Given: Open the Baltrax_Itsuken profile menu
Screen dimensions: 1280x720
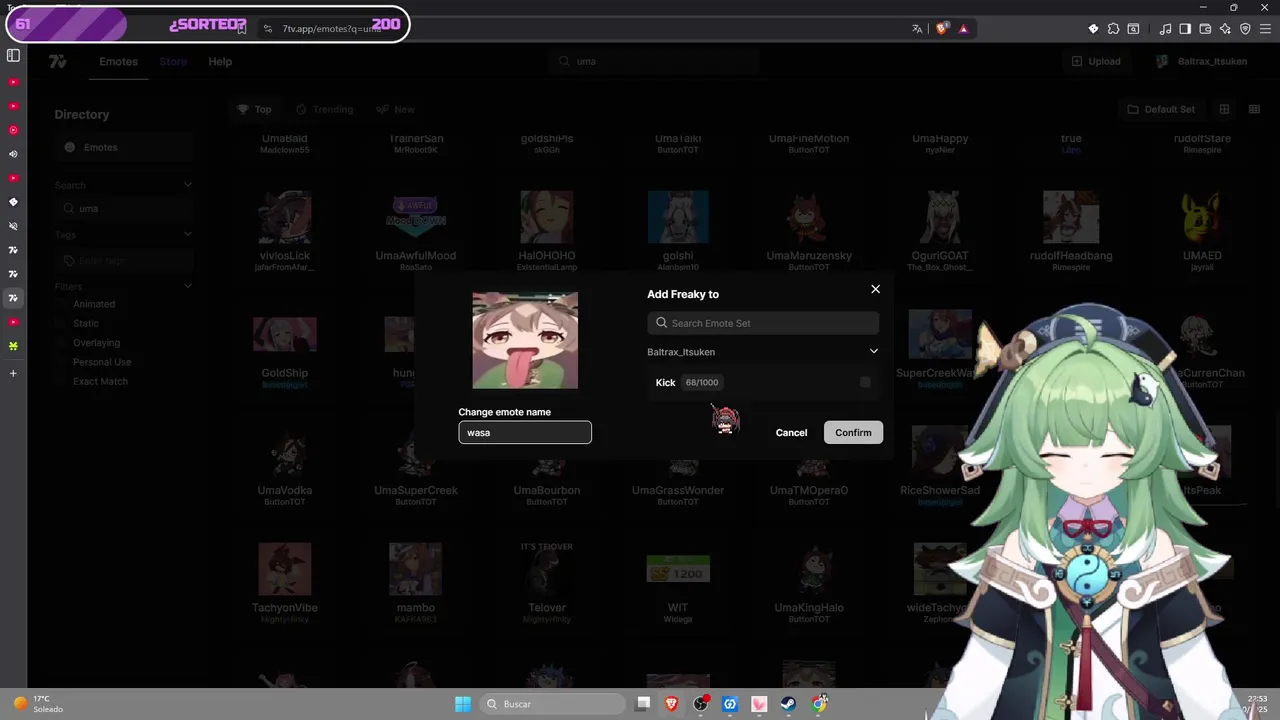Looking at the screenshot, I should pos(1201,61).
